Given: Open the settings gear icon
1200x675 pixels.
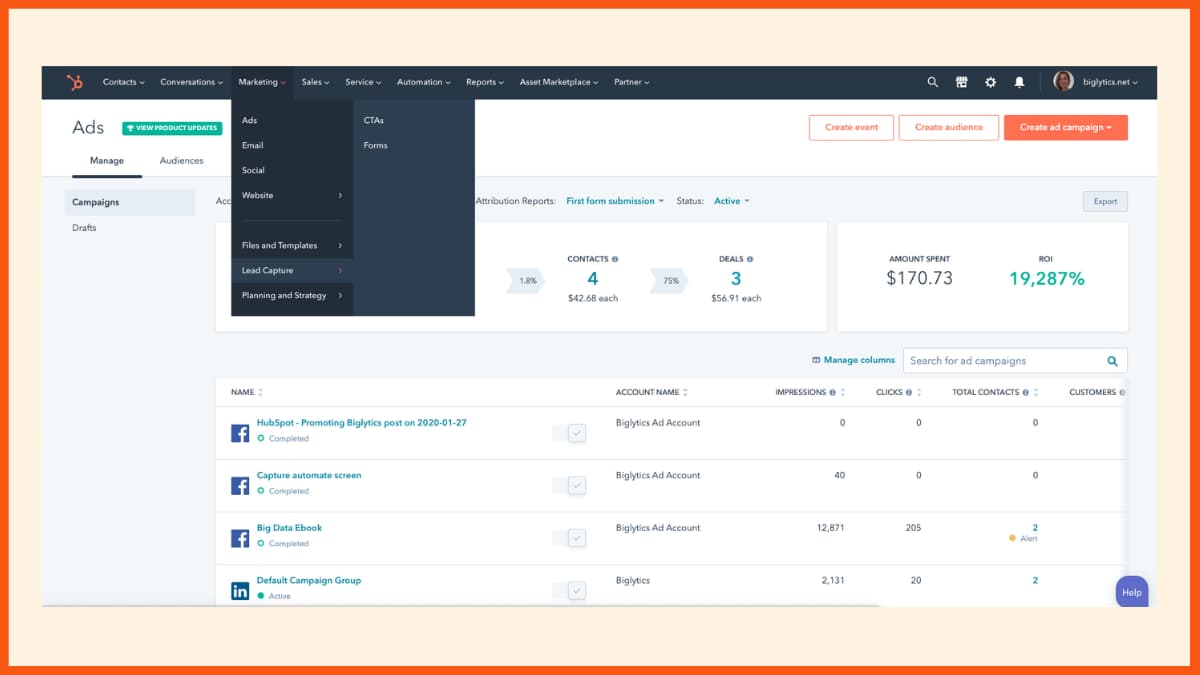Looking at the screenshot, I should coord(991,82).
